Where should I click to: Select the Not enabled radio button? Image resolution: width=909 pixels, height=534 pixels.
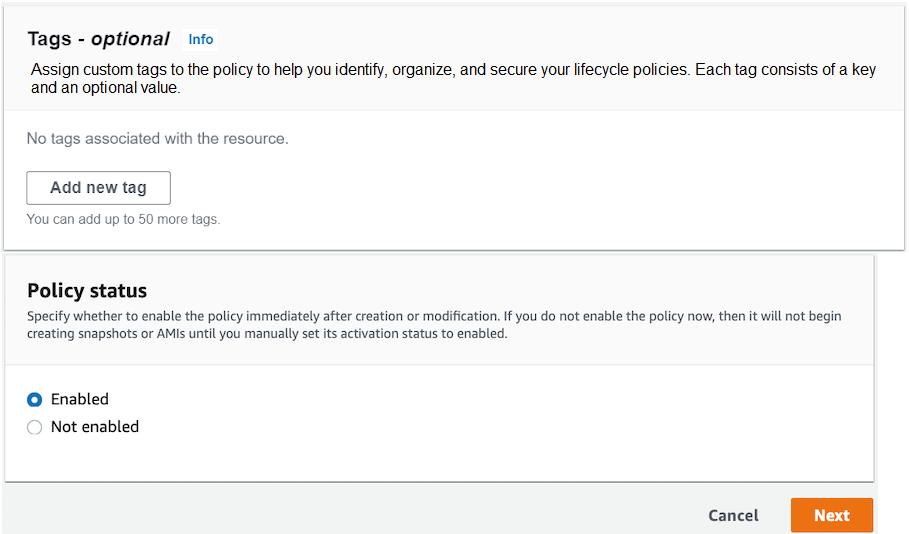(x=35, y=428)
